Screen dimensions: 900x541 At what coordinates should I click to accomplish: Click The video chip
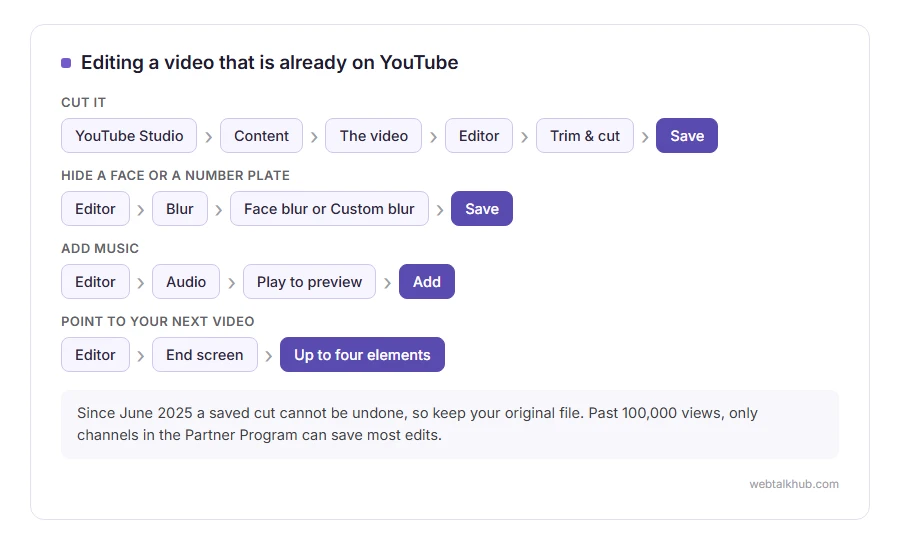(374, 136)
